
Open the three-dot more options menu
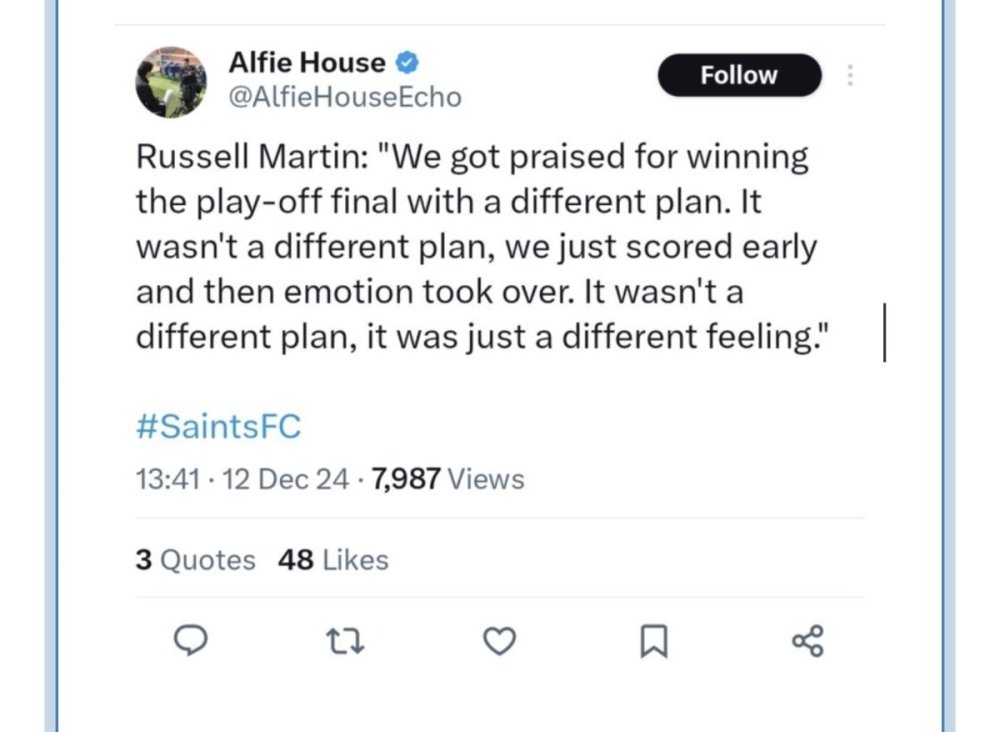tap(850, 76)
